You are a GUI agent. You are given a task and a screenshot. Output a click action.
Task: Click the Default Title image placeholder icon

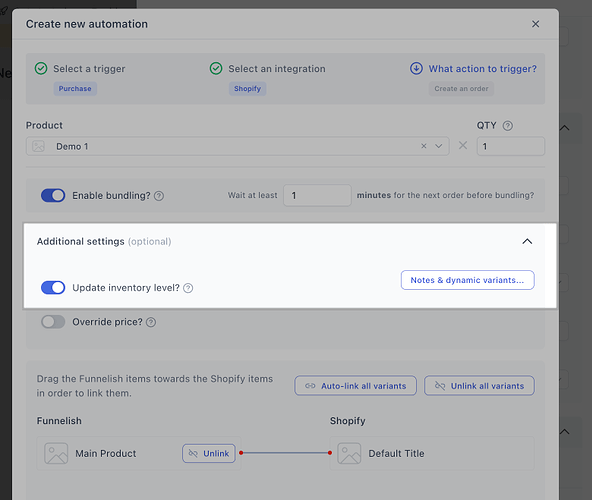349,453
